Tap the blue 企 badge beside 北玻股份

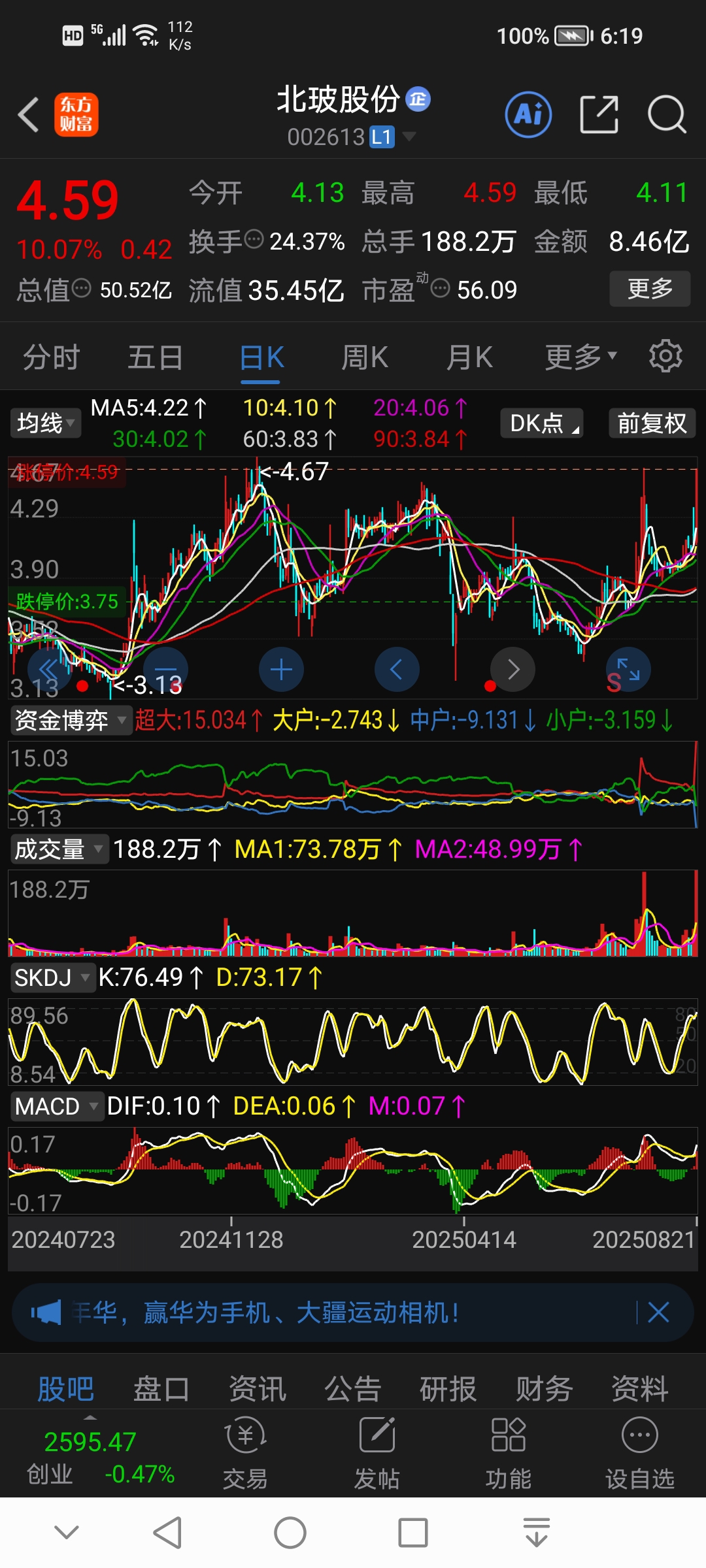pyautogui.click(x=418, y=99)
